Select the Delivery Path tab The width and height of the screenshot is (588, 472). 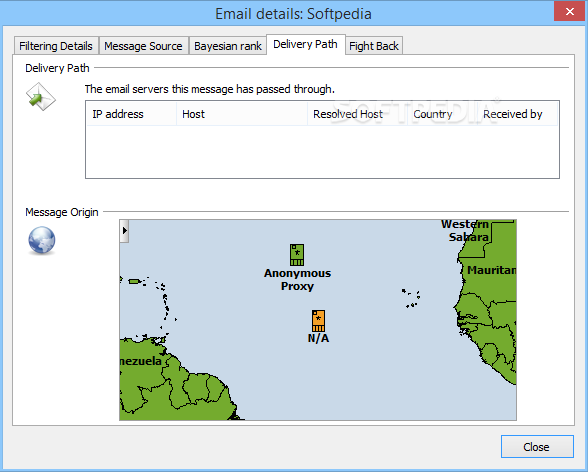[305, 44]
